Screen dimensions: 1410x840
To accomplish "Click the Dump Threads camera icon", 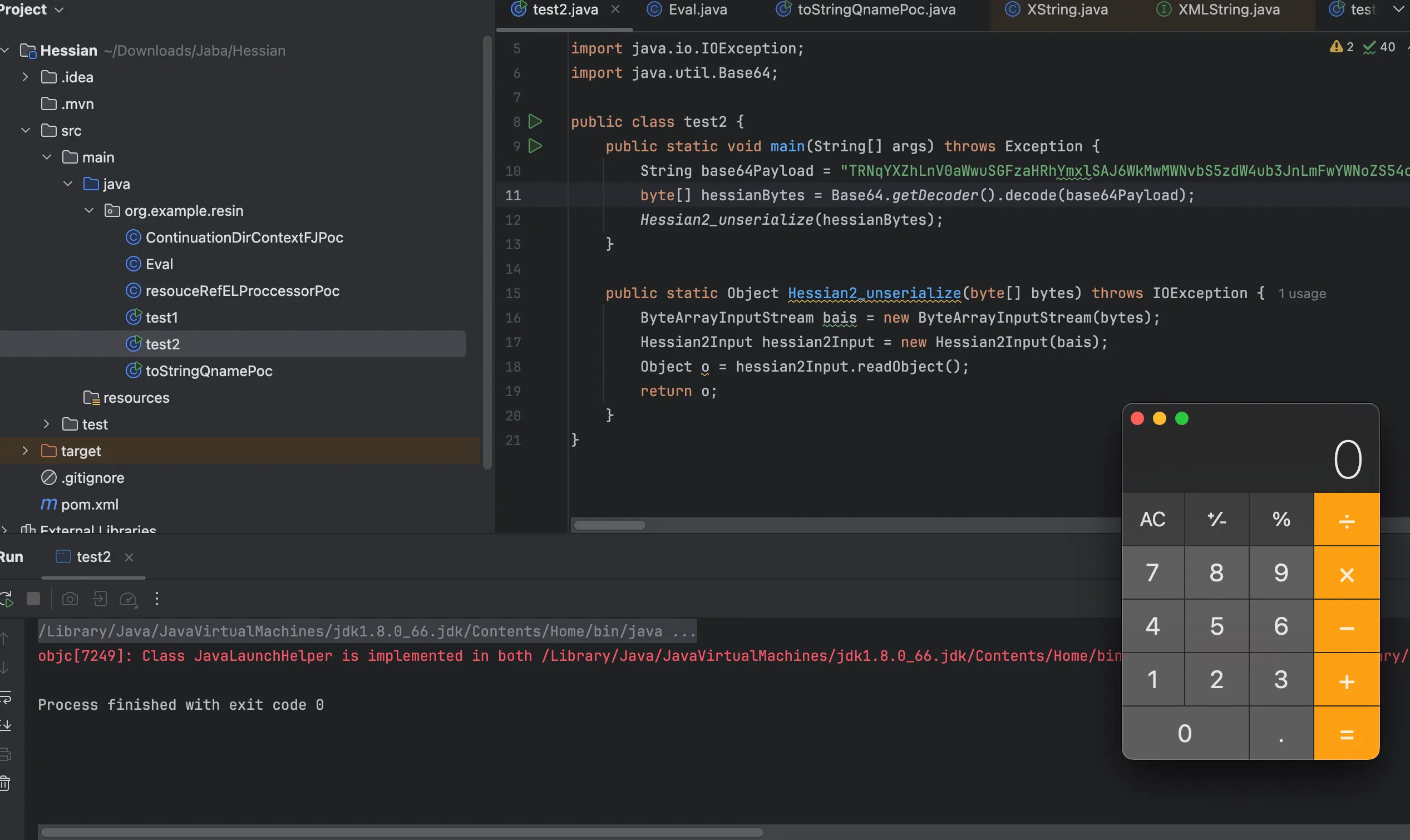I will pos(70,599).
